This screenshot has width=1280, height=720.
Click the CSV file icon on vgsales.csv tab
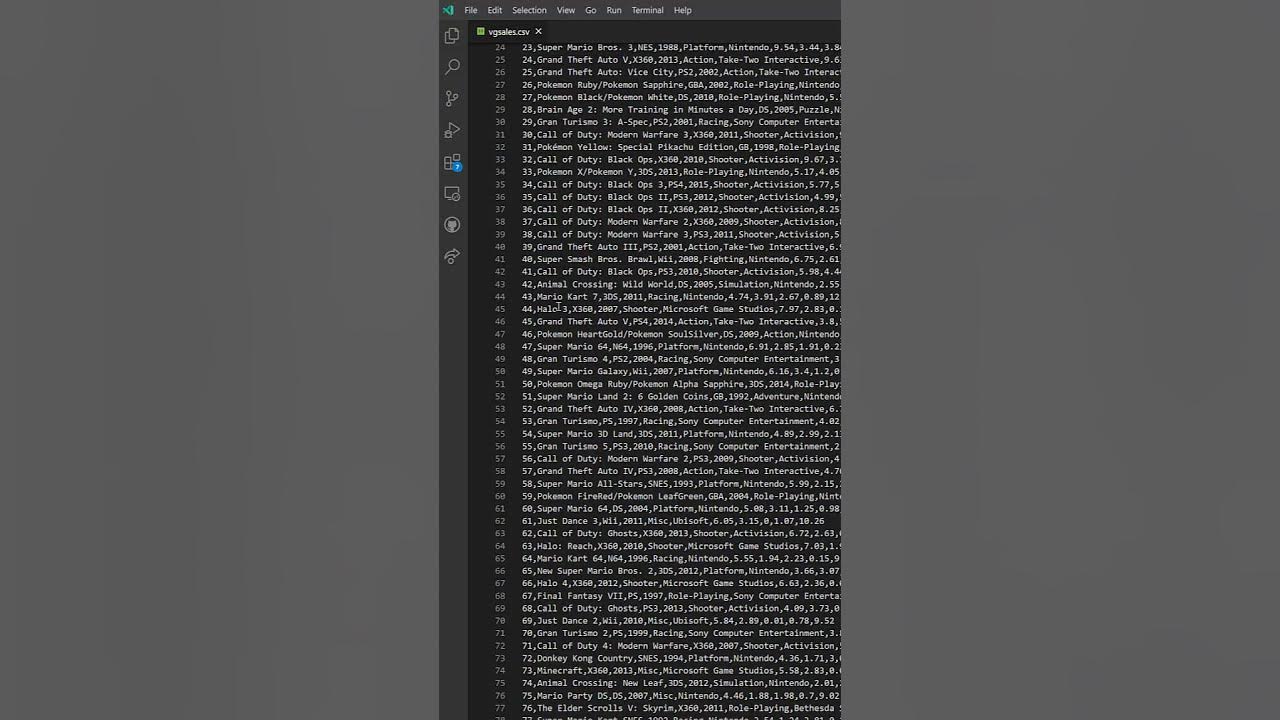481,32
